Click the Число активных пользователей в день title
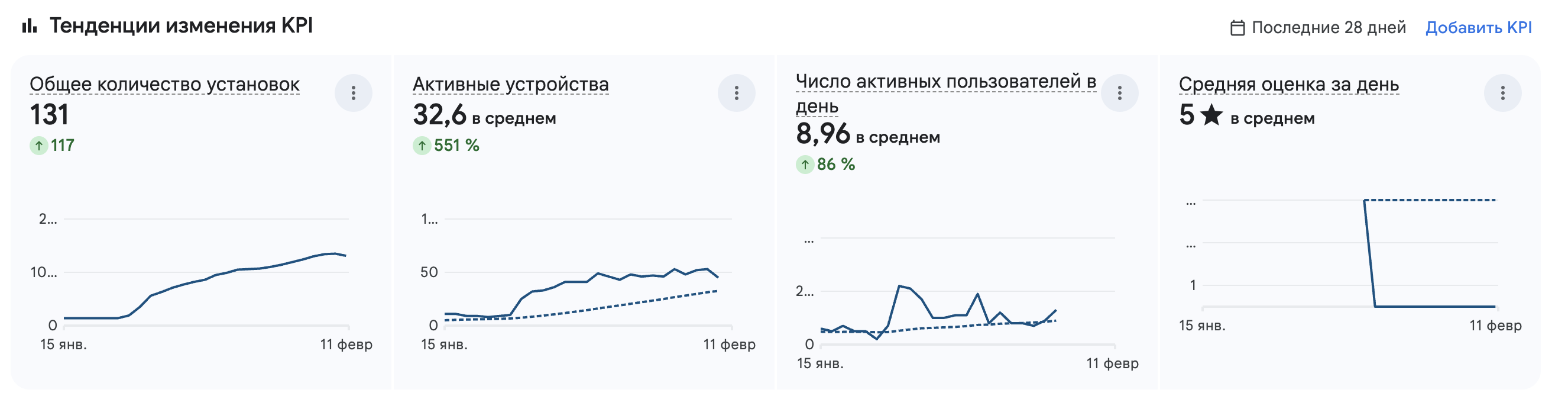 tap(945, 82)
